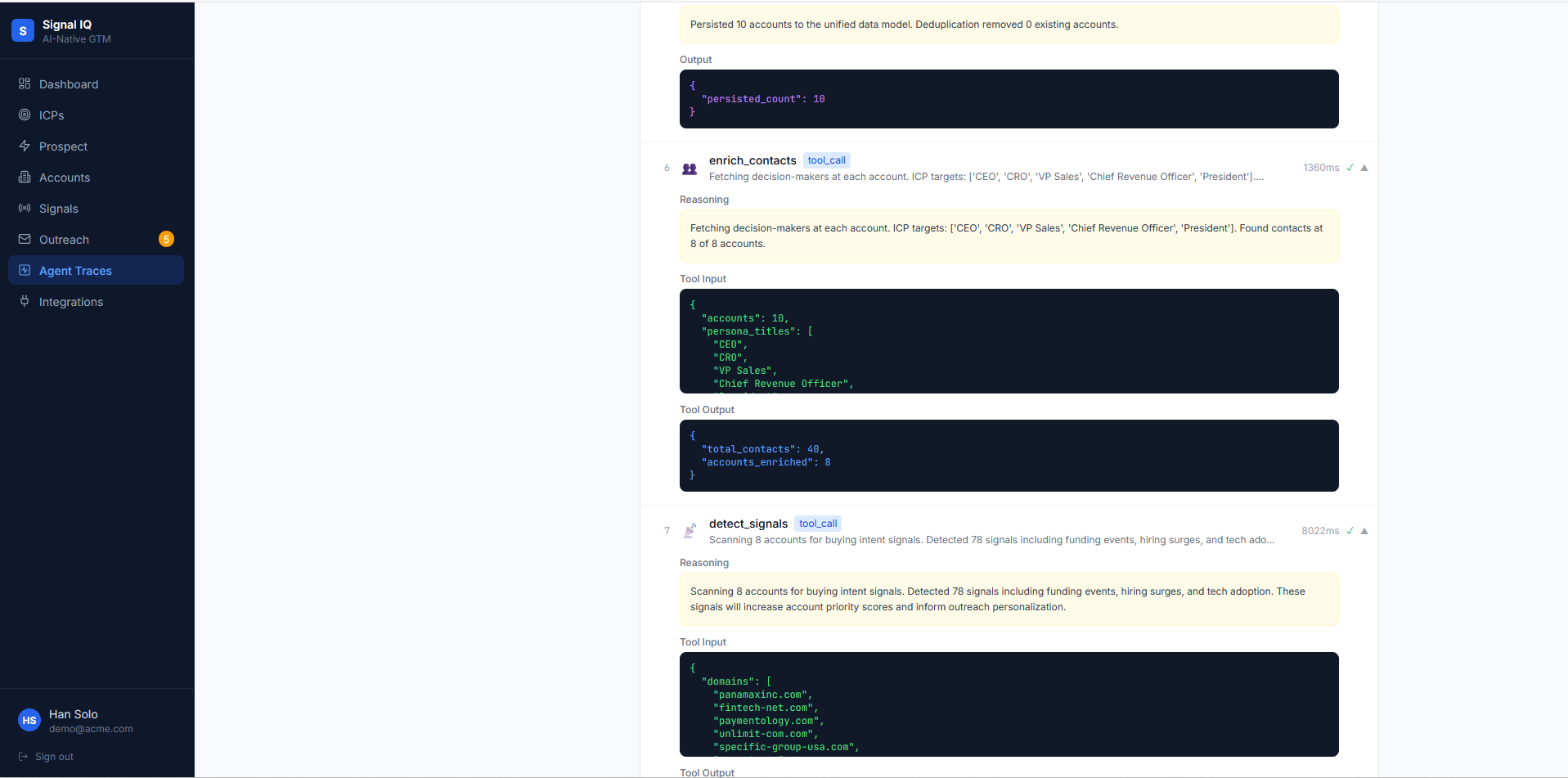This screenshot has height=778, width=1568.
Task: Click the Signals broadcast icon
Action: pyautogui.click(x=25, y=208)
